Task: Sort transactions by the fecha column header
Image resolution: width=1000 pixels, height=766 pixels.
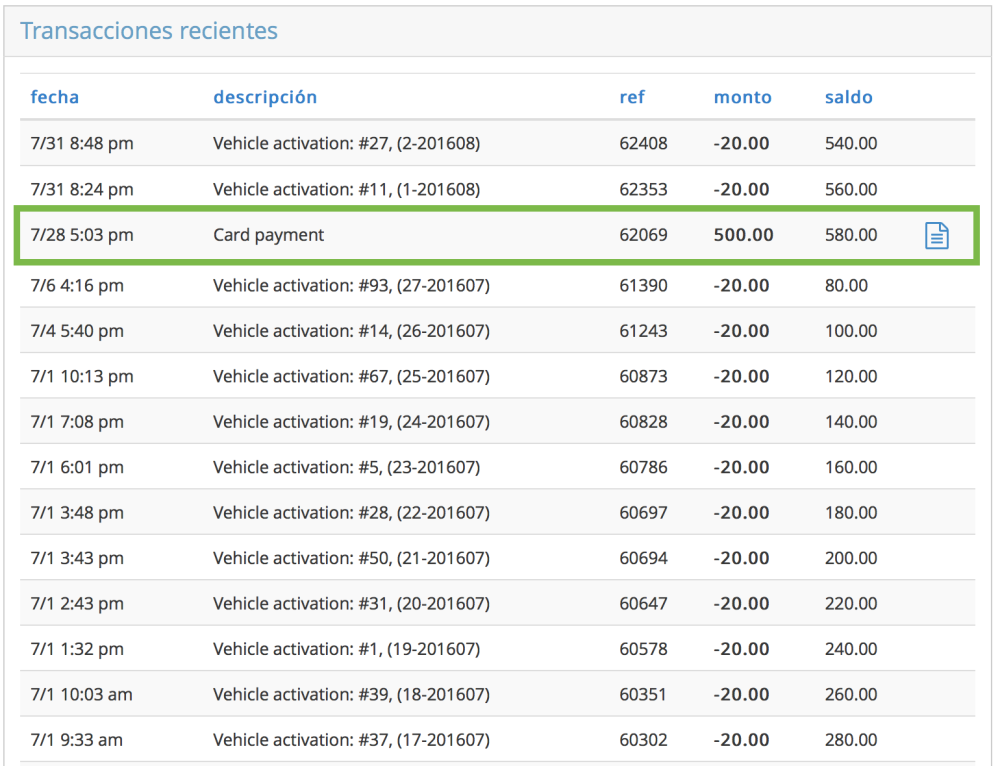Action: pyautogui.click(x=55, y=97)
